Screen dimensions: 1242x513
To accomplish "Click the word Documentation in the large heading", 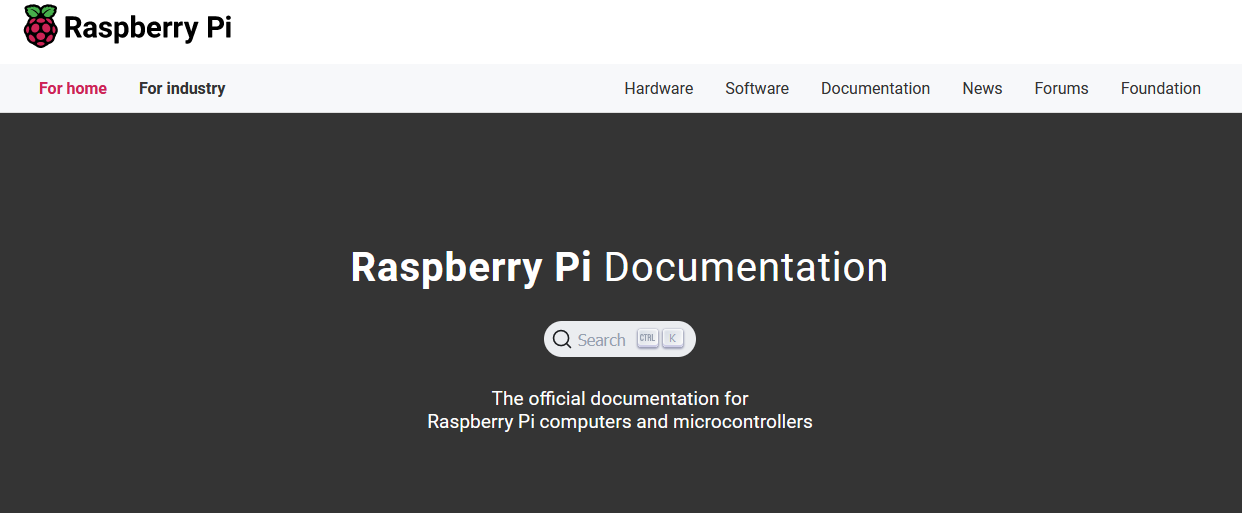I will (746, 267).
